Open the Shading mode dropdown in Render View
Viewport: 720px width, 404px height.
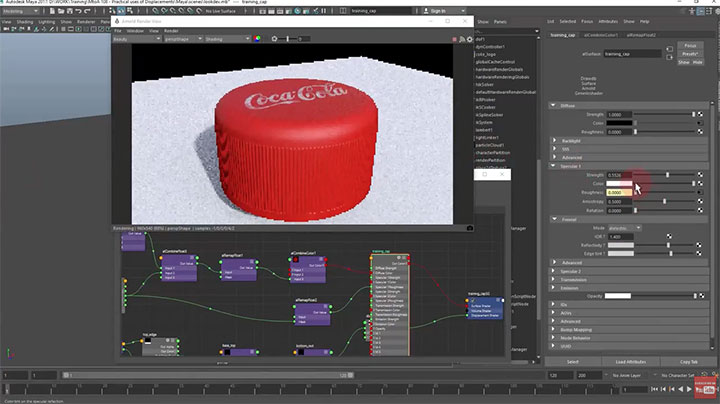(227, 39)
